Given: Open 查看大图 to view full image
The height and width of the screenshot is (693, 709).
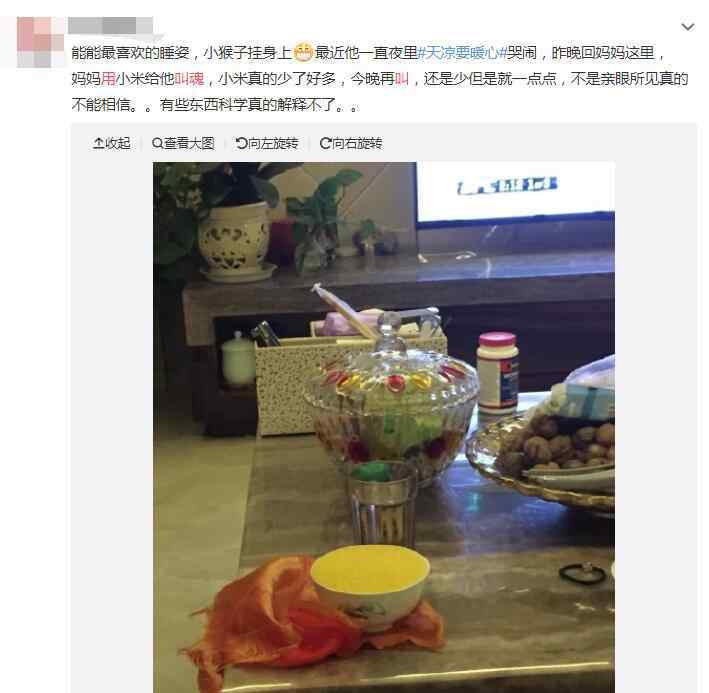Looking at the screenshot, I should [183, 143].
